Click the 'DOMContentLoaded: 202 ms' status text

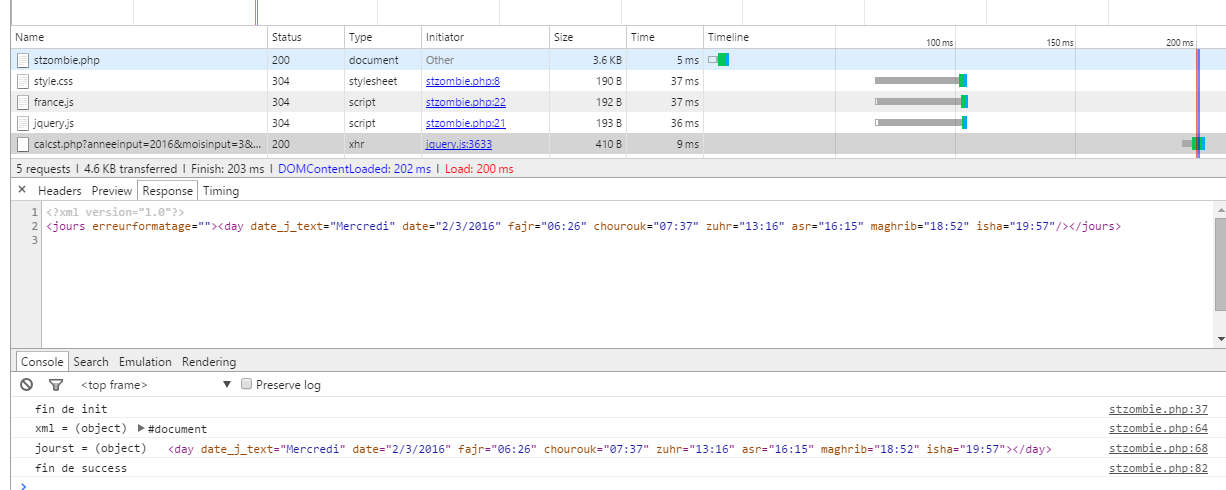pyautogui.click(x=354, y=169)
